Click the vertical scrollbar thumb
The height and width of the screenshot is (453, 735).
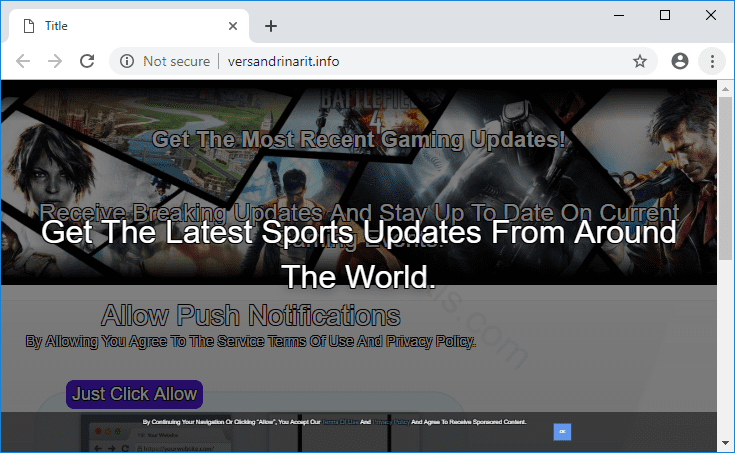pyautogui.click(x=726, y=180)
